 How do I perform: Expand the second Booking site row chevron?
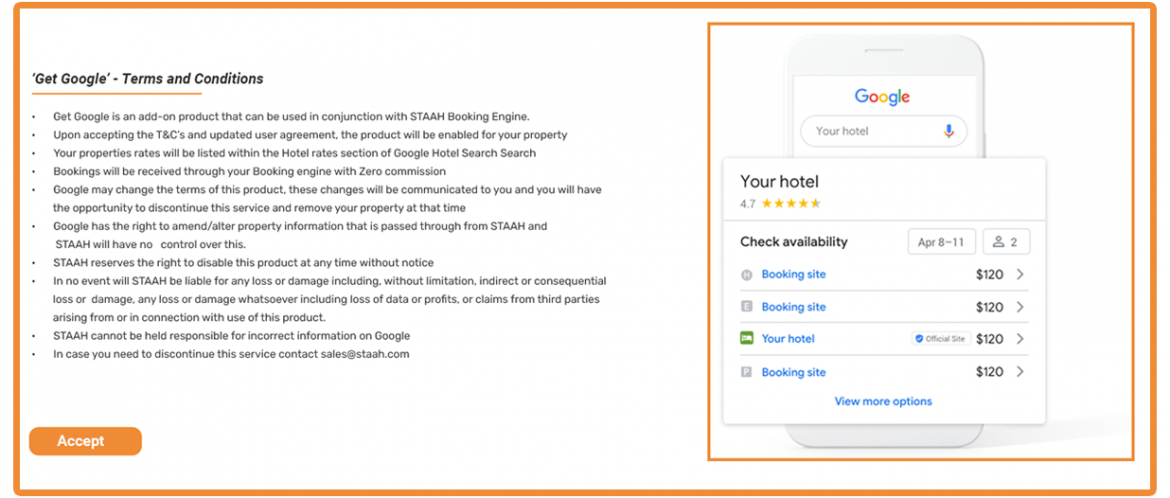pyautogui.click(x=1020, y=307)
